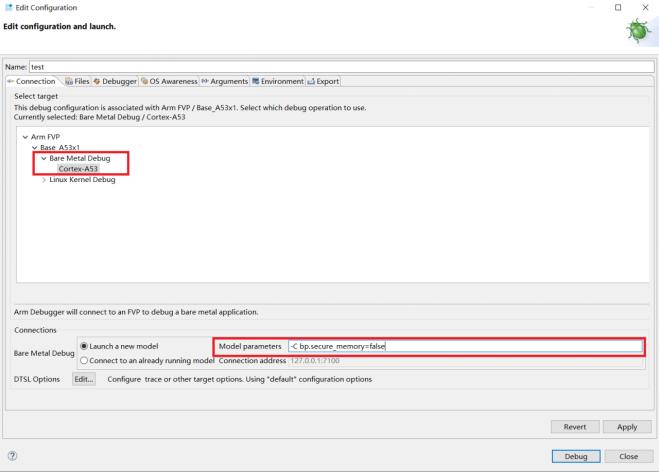Click the Export tab icon
This screenshot has width=659, height=473.
coord(311,81)
